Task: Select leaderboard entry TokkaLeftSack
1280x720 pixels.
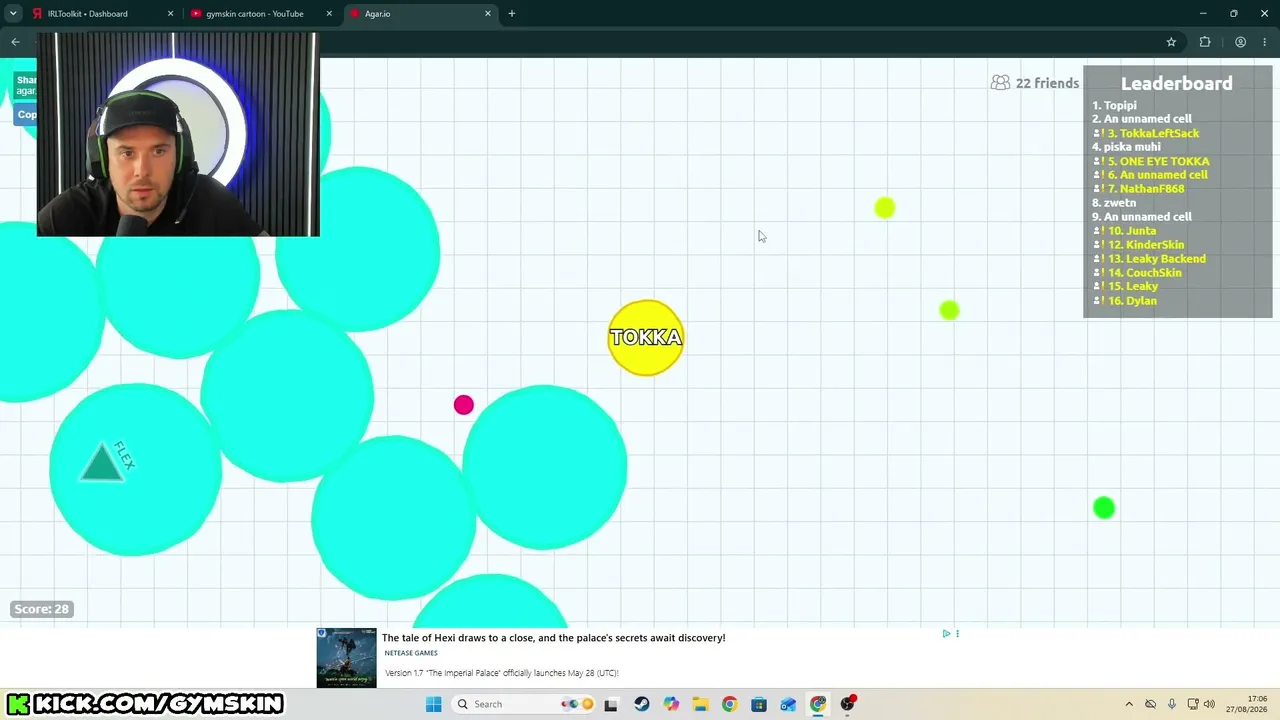Action: [x=1145, y=133]
